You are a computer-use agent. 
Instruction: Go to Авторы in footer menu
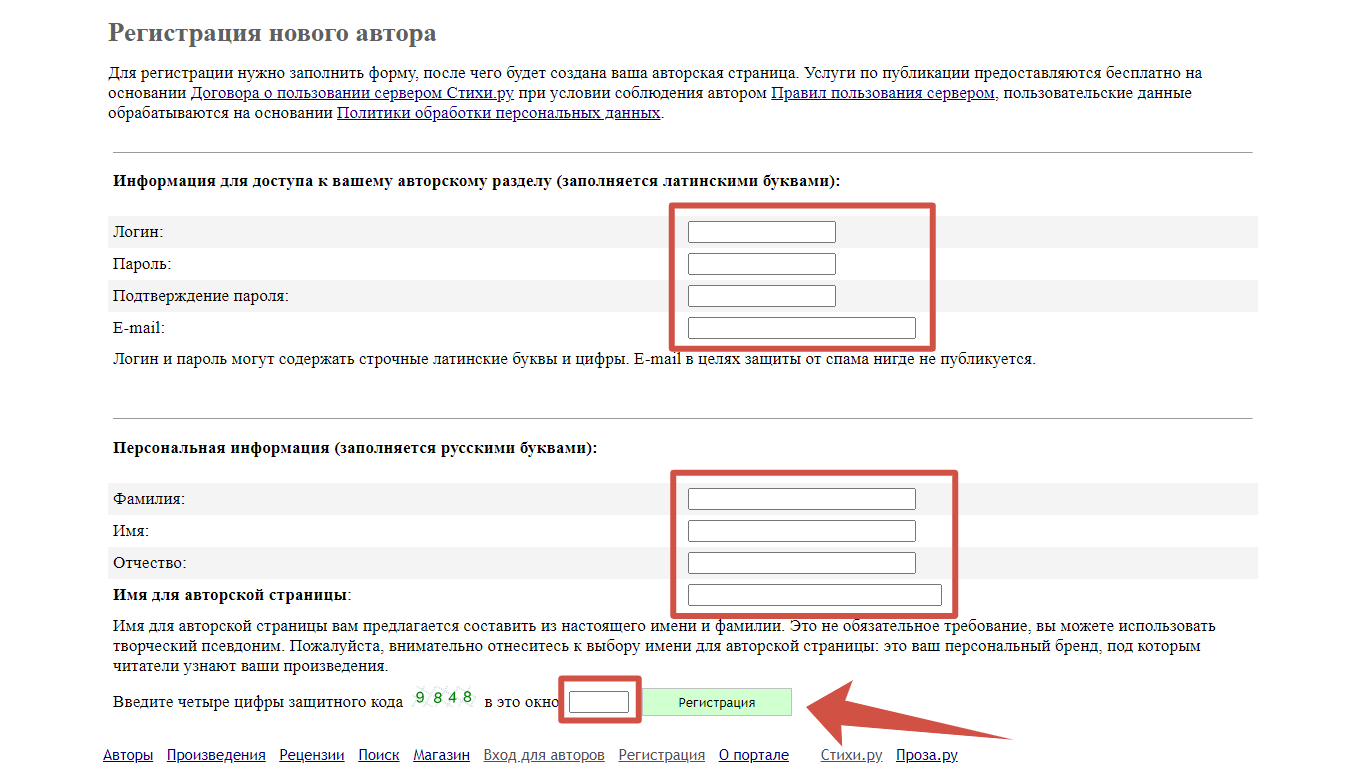click(x=128, y=755)
